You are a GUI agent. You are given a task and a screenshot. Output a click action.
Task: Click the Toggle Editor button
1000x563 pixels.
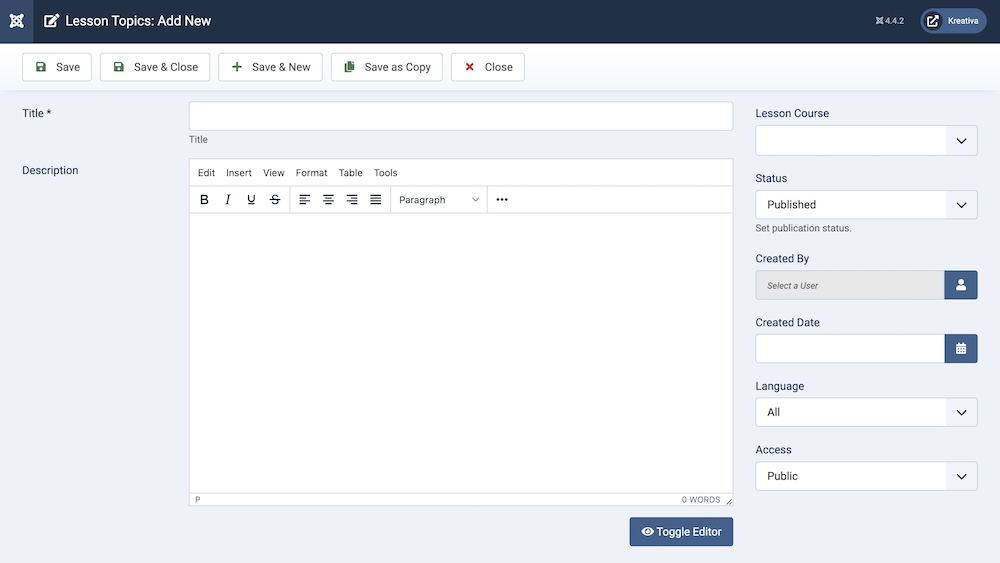(681, 532)
